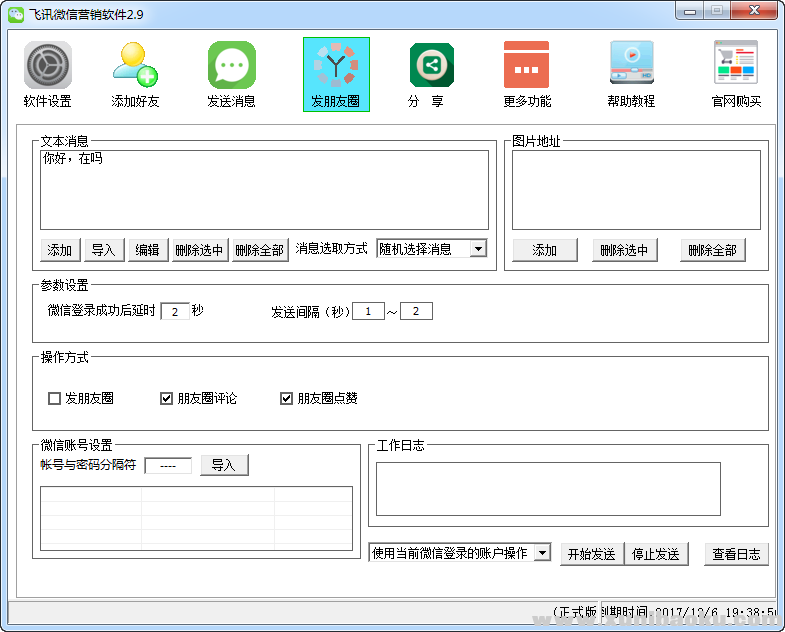
Task: Click 删除全部 under the 图片地址 panel
Action: [x=712, y=250]
